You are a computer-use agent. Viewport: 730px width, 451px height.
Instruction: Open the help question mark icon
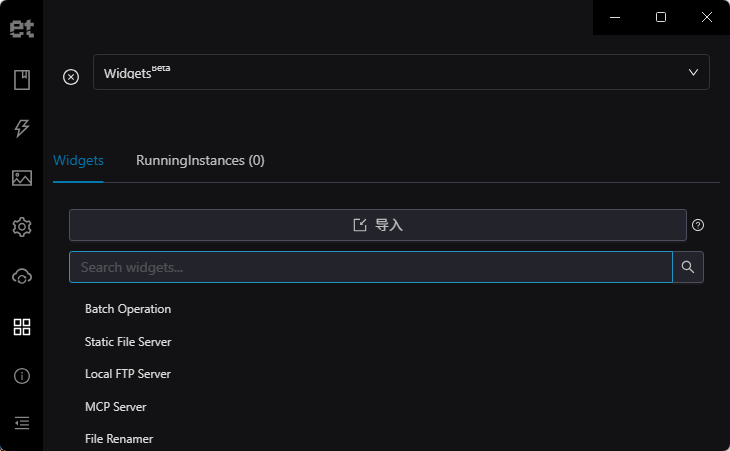(x=697, y=225)
